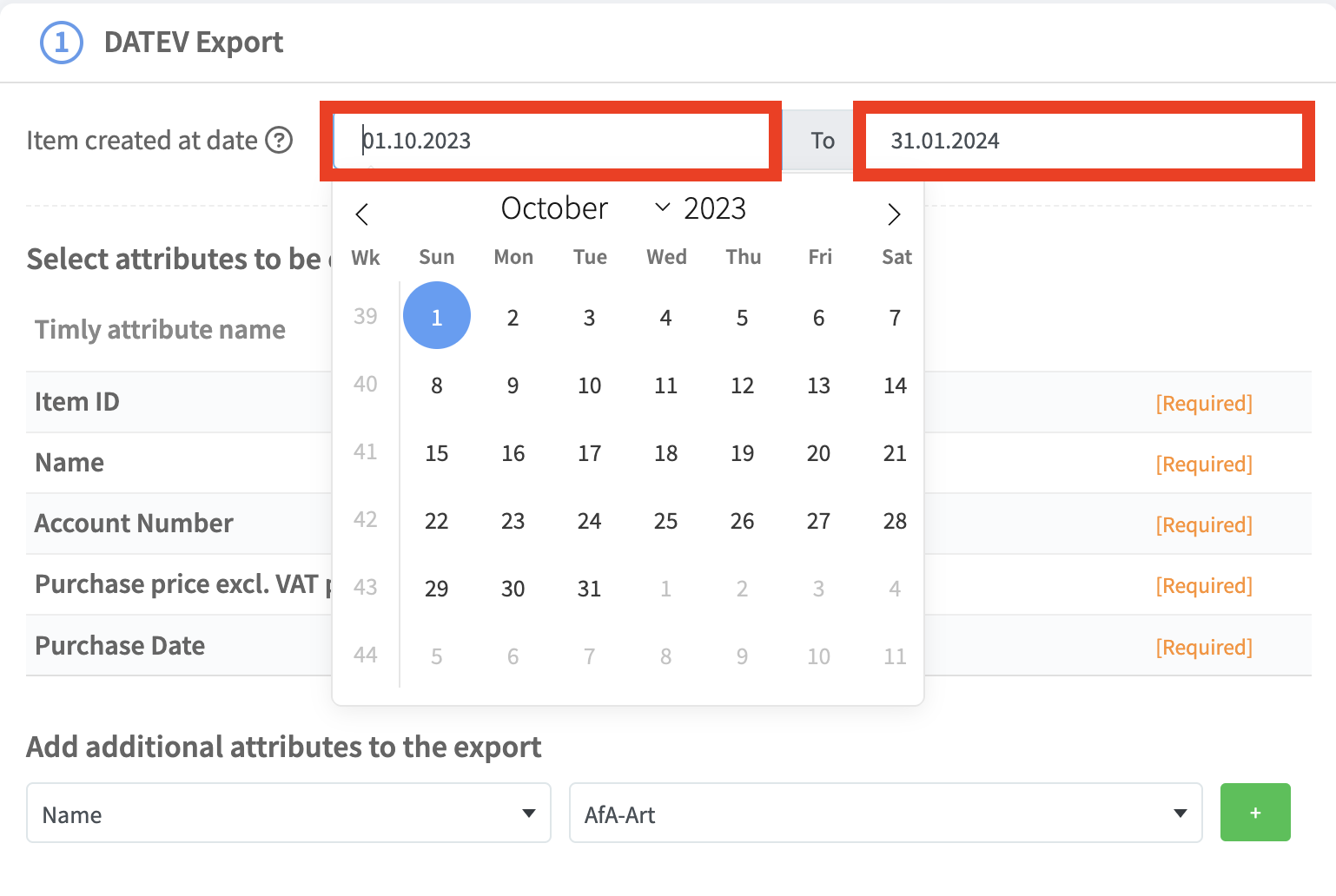Screen dimensions: 1336x896
Task: Select October 17 in the calendar
Action: pyautogui.click(x=590, y=453)
